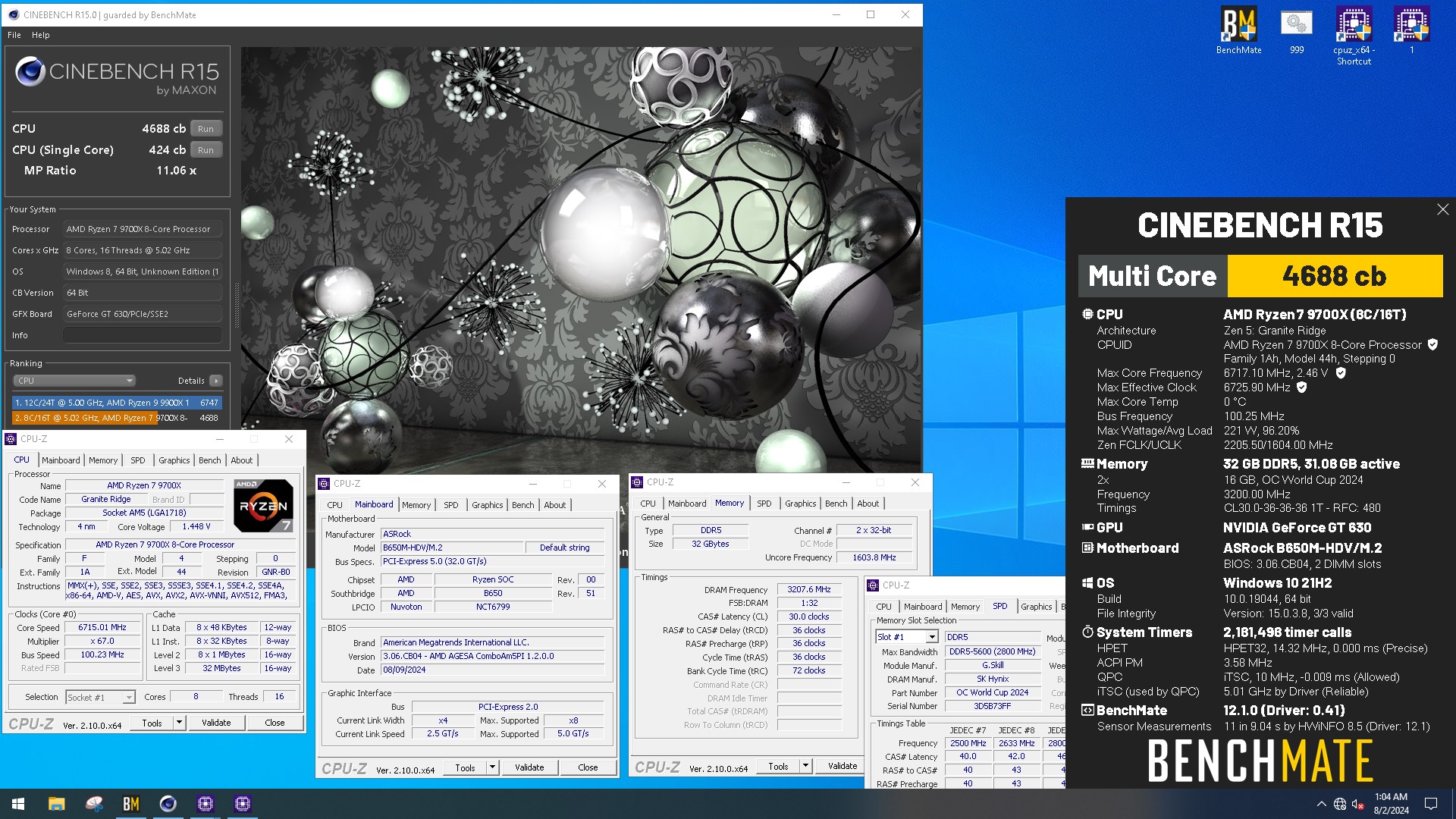Open the Slot #1 memory slot dropdown
Image resolution: width=1456 pixels, height=819 pixels.
(907, 637)
